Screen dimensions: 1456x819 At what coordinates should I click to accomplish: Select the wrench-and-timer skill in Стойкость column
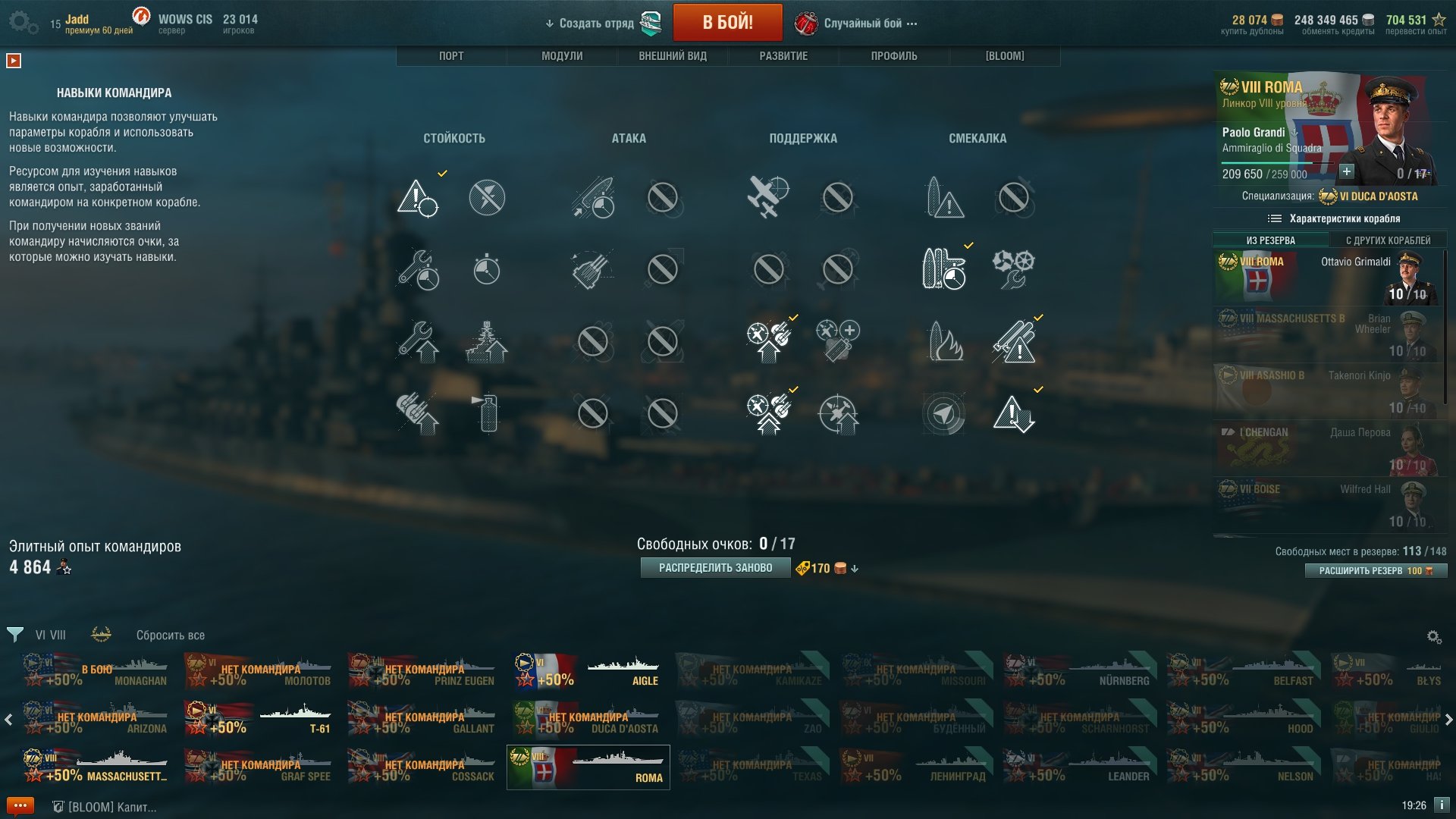pos(418,269)
